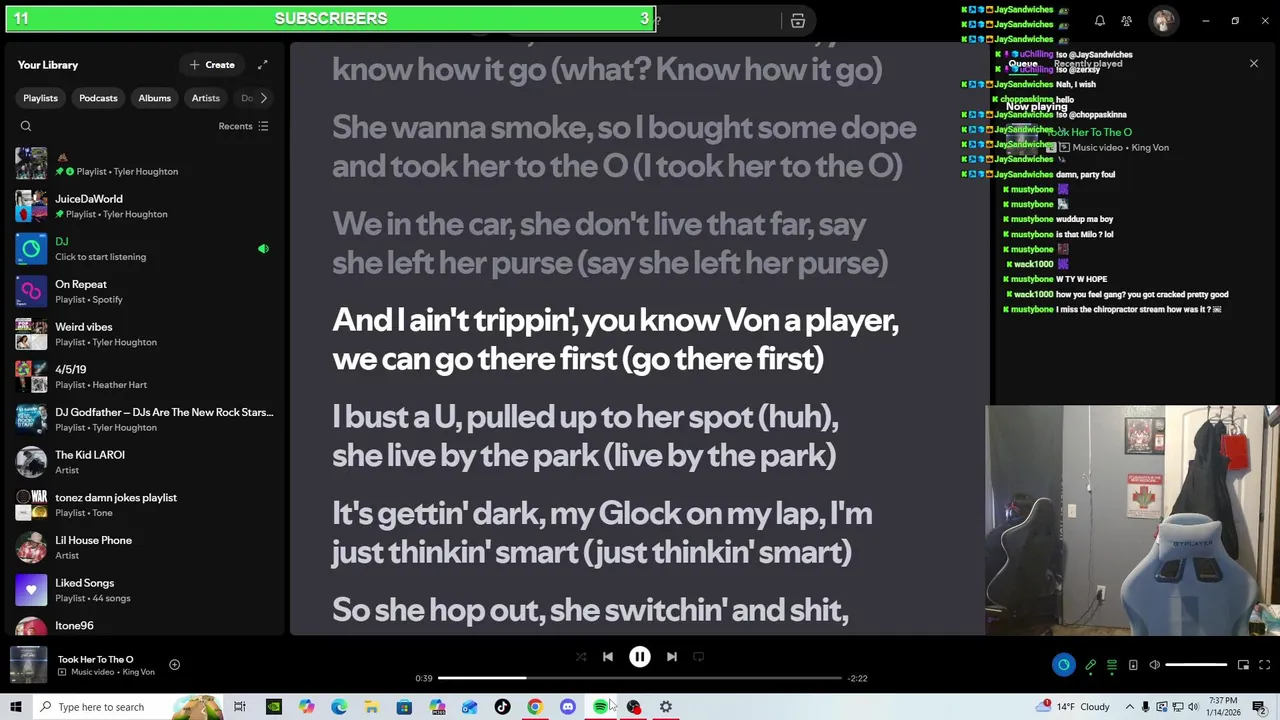Open Windows notification center icon
Viewport: 1280px width, 720px height.
click(x=1259, y=707)
